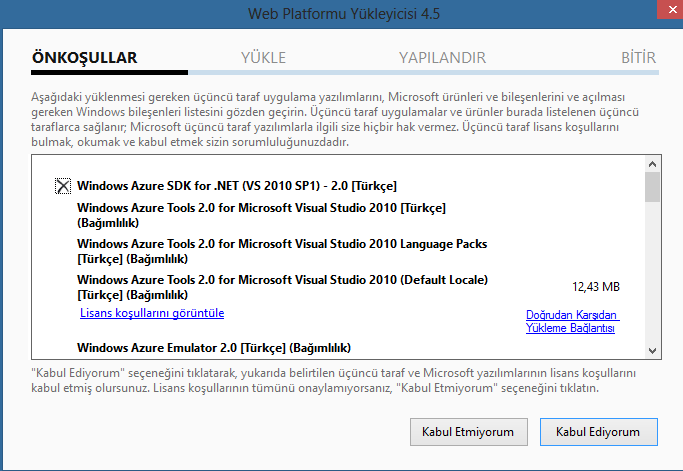Switch to the YÜKLE step tab
Image resolution: width=683 pixels, height=471 pixels.
click(x=264, y=58)
